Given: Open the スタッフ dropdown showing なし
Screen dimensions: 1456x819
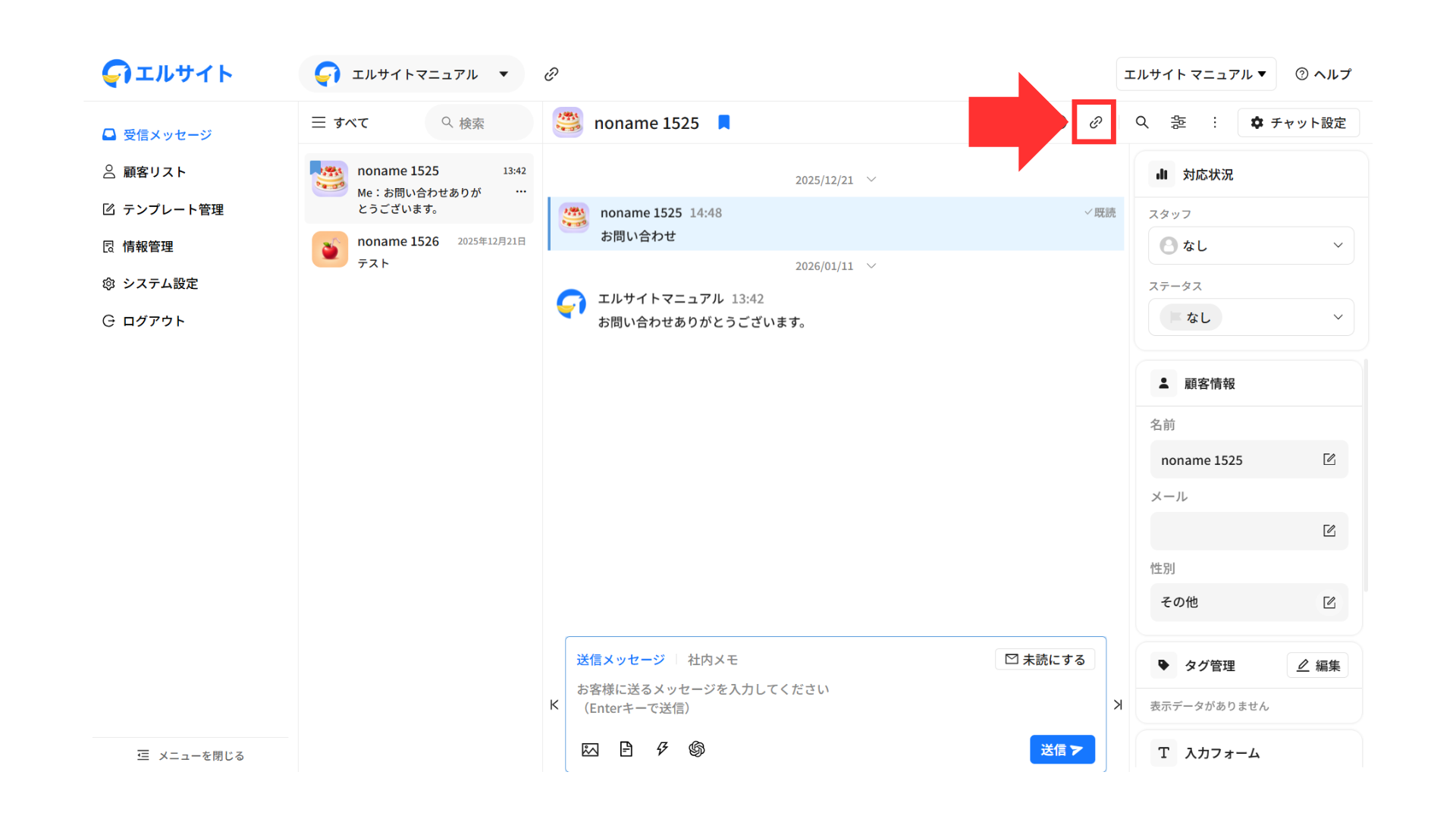Looking at the screenshot, I should 1250,246.
